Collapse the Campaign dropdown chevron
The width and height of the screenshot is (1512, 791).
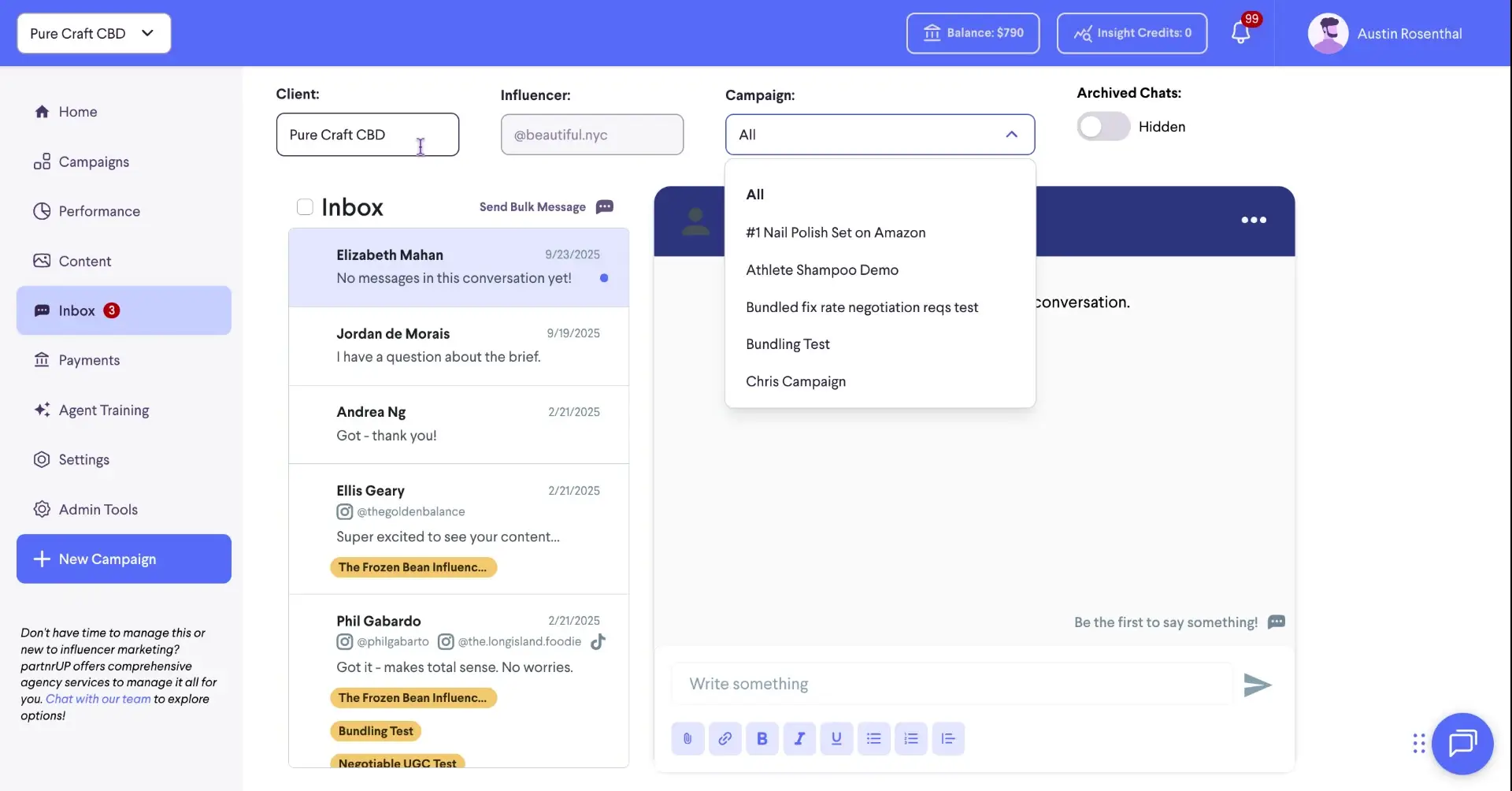pyautogui.click(x=1011, y=134)
